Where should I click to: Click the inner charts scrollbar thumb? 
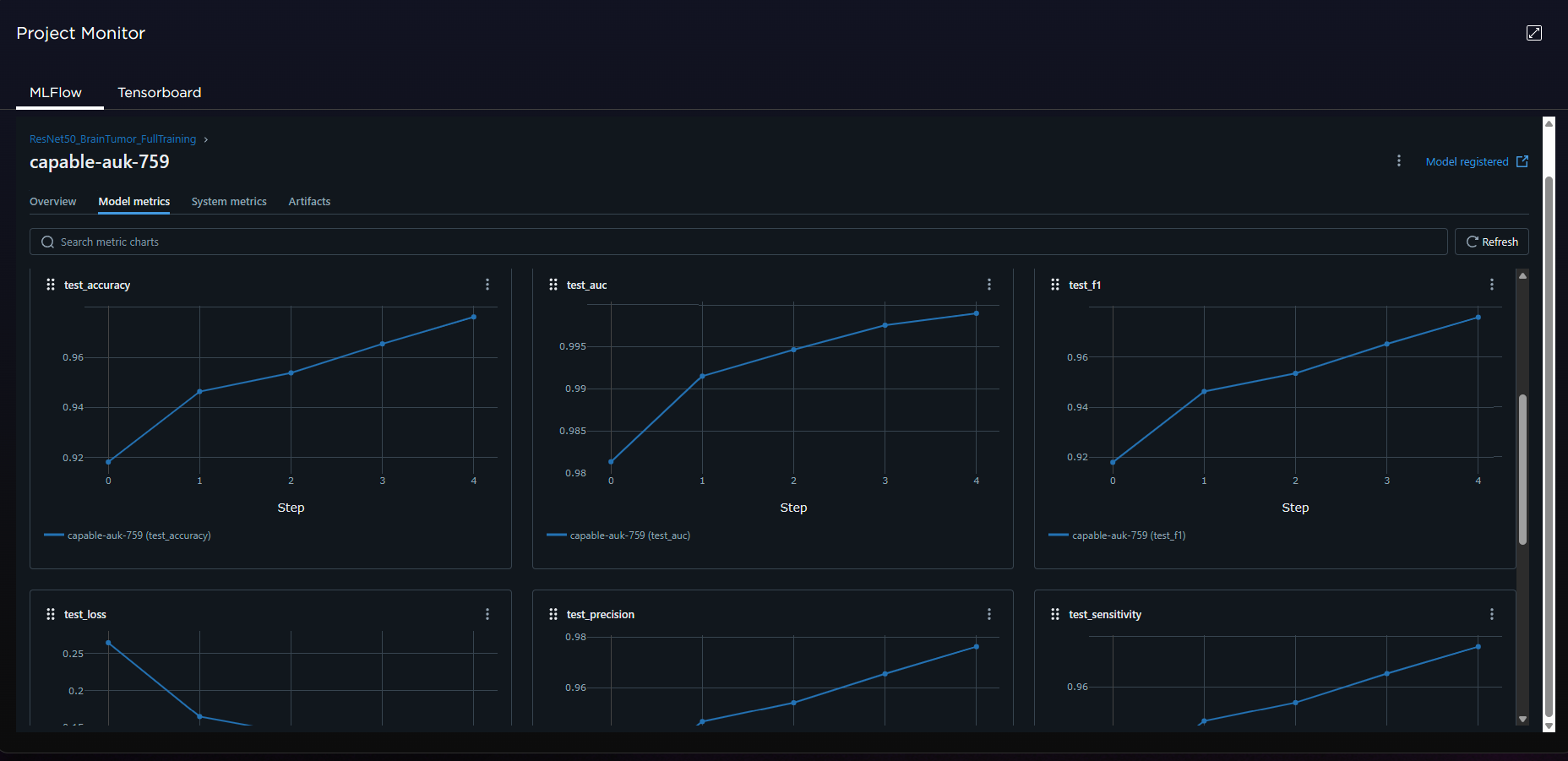[1522, 469]
